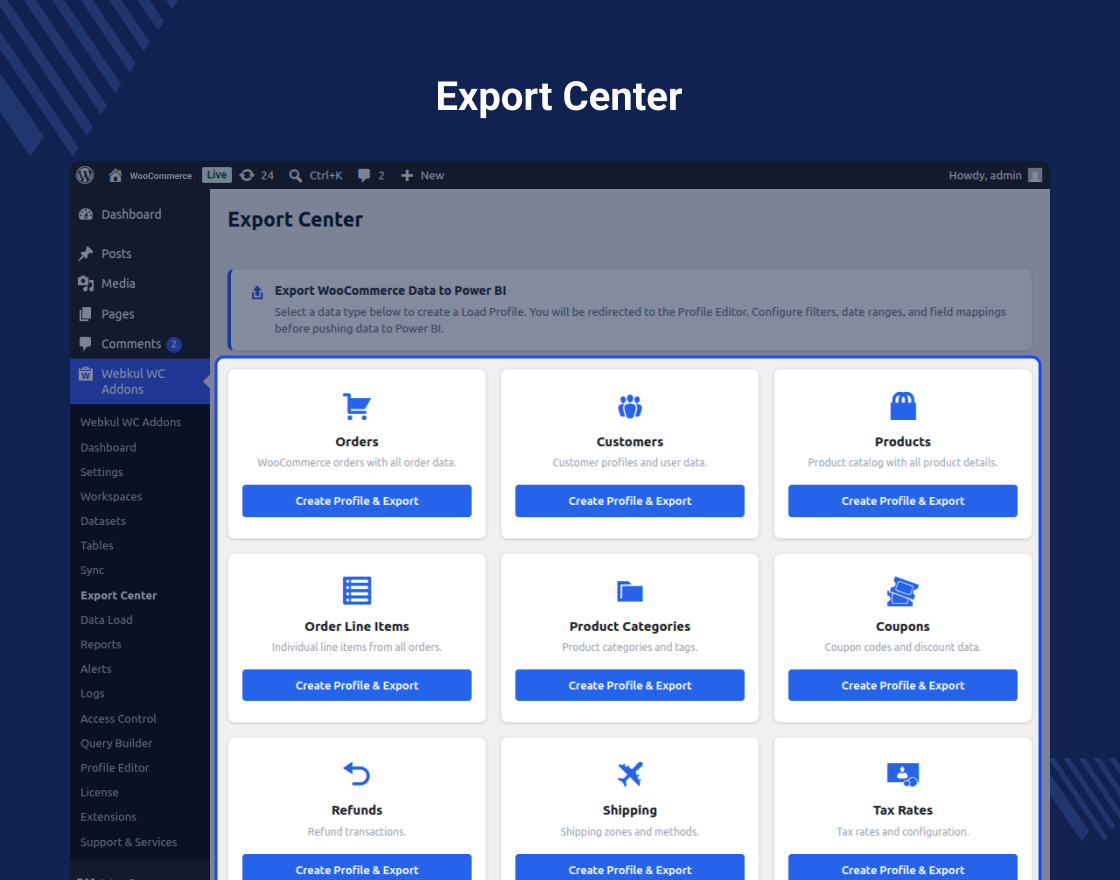Click 'Shipping zones and methods.' description

tap(630, 831)
